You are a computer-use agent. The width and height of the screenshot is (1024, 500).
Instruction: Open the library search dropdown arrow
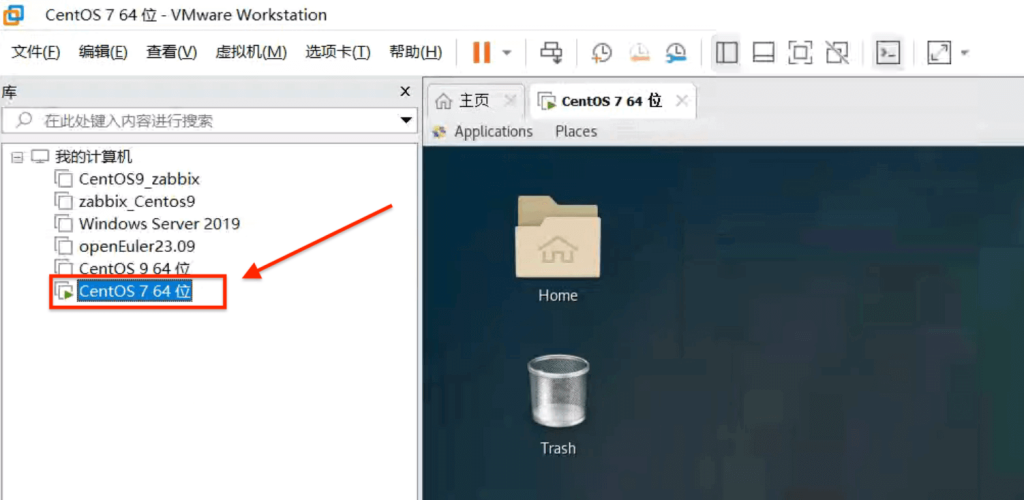click(406, 120)
